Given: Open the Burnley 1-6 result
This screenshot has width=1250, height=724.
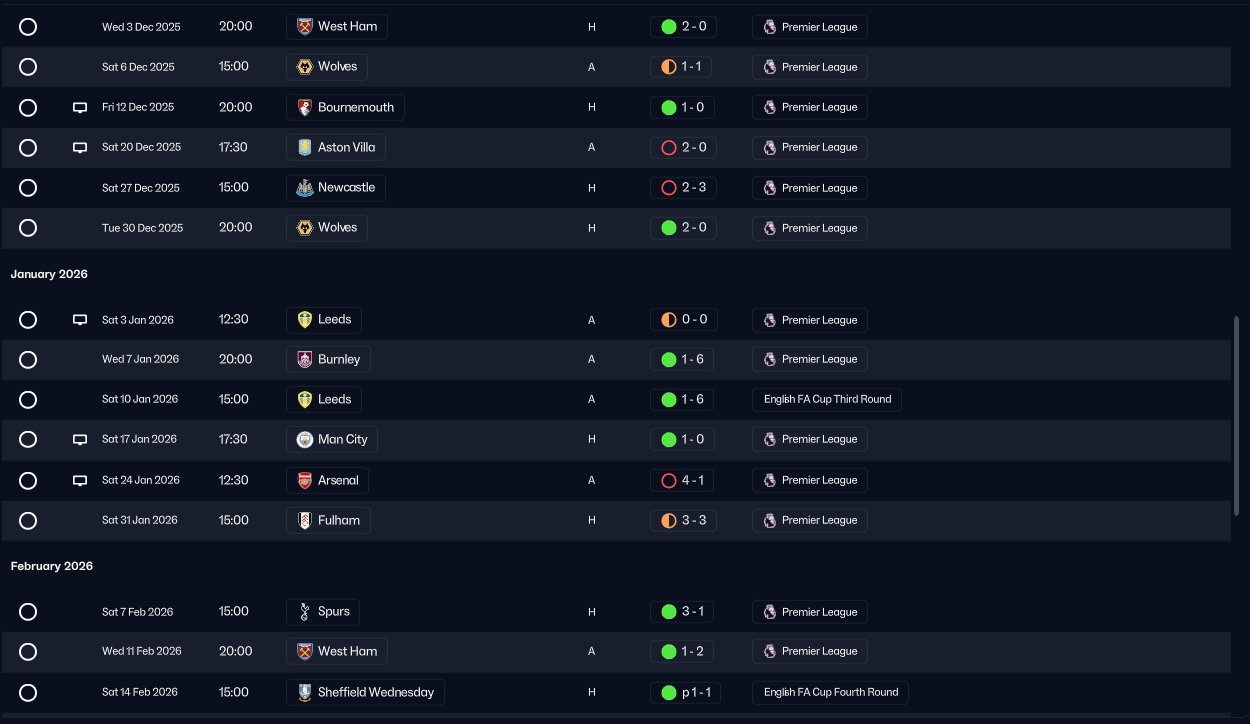Looking at the screenshot, I should pyautogui.click(x=684, y=359).
